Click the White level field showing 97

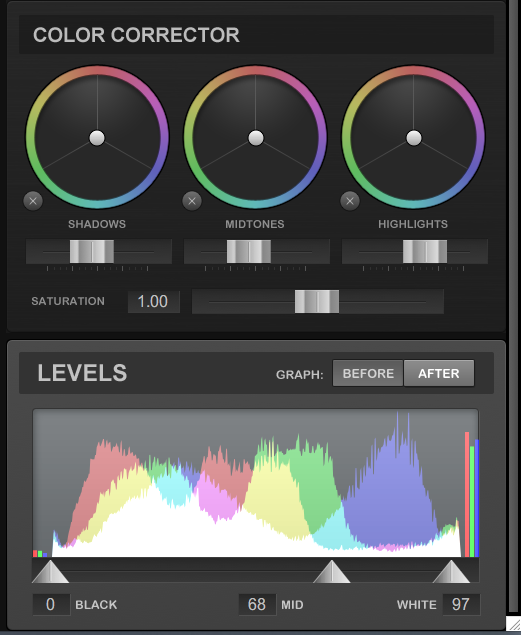tap(461, 605)
